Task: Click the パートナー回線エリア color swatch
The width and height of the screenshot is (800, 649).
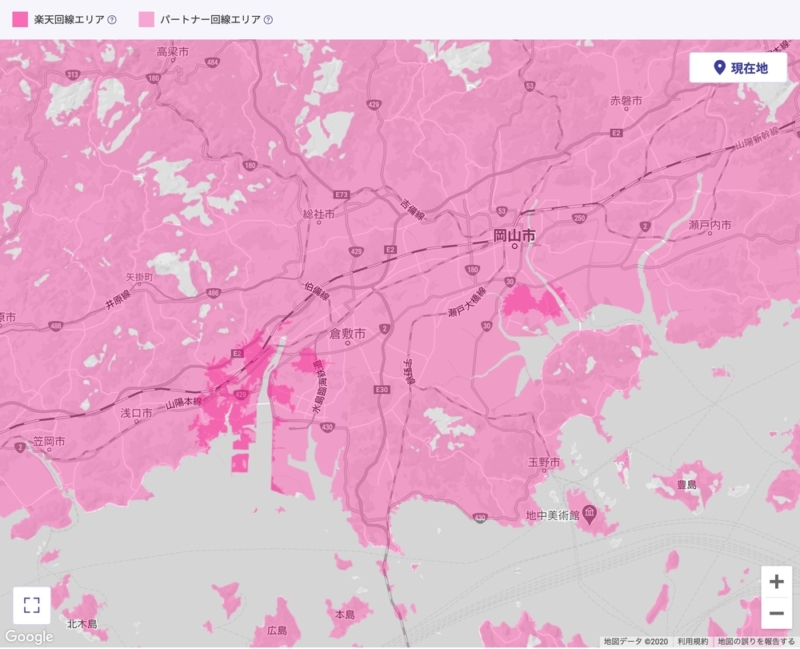Action: (146, 20)
